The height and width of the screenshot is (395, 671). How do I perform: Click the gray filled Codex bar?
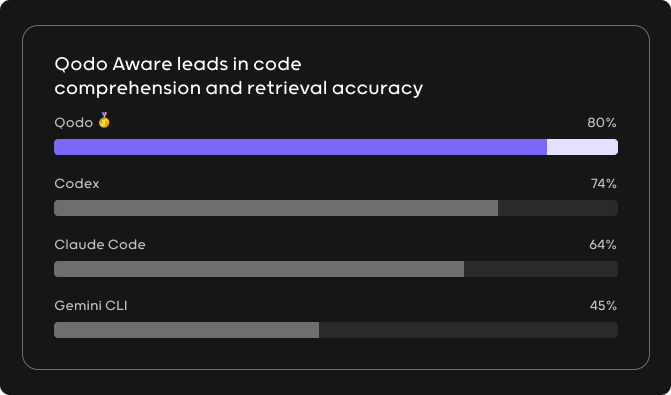point(276,208)
